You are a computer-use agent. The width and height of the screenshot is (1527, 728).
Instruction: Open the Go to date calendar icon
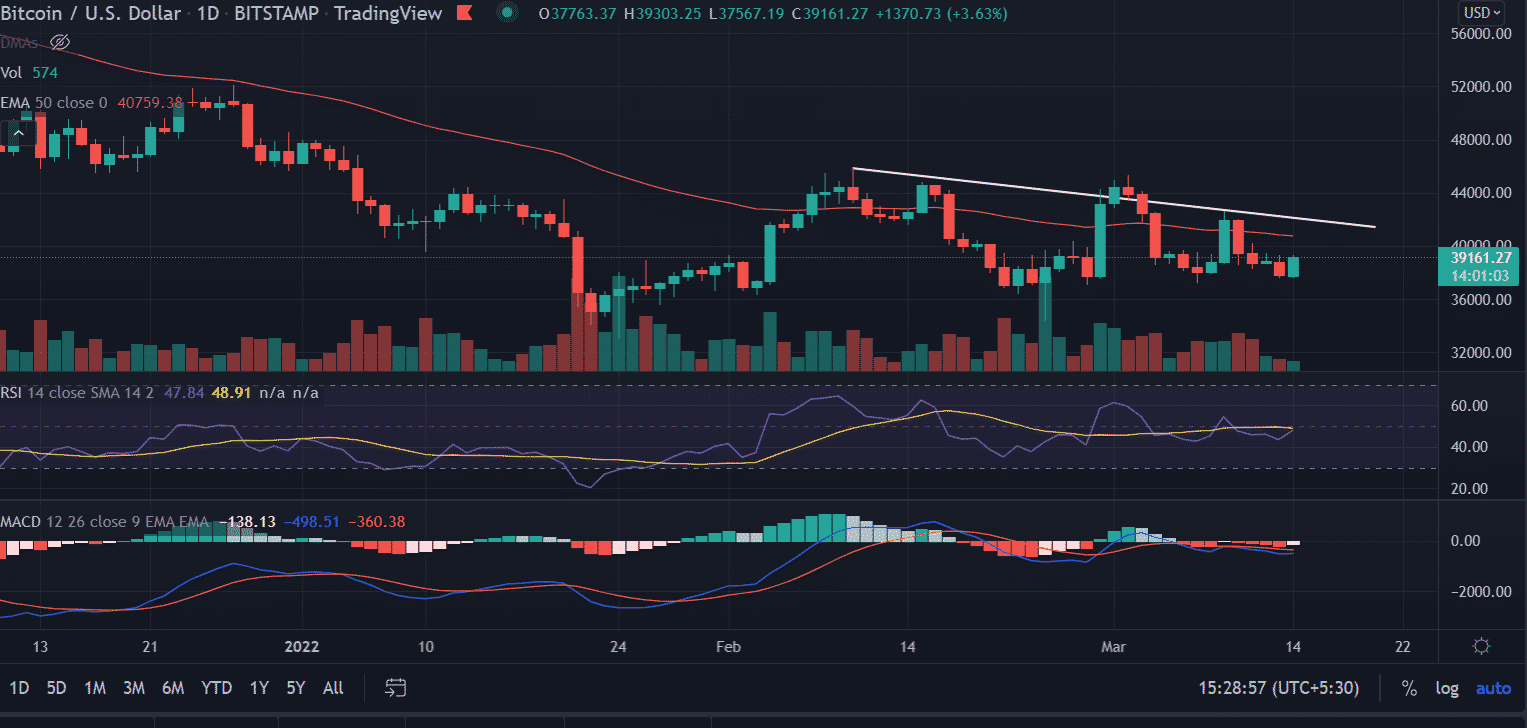tap(396, 688)
